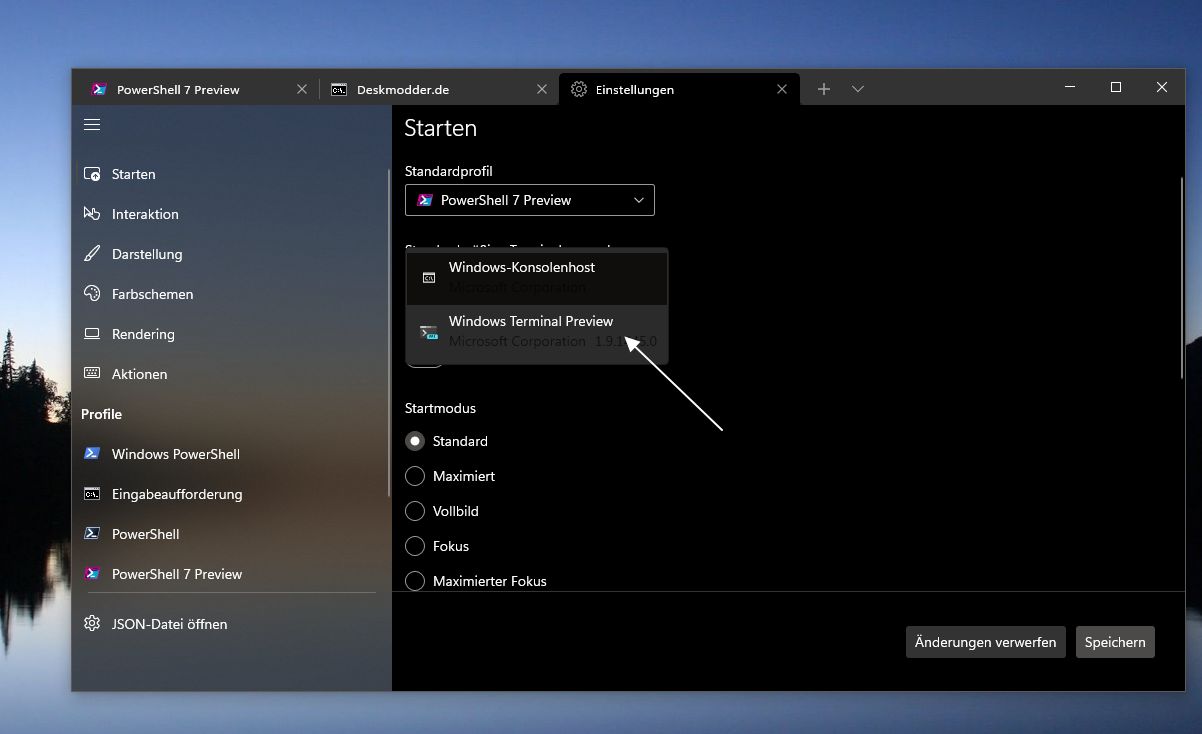
Task: Open the hamburger navigation menu
Action: click(92, 125)
